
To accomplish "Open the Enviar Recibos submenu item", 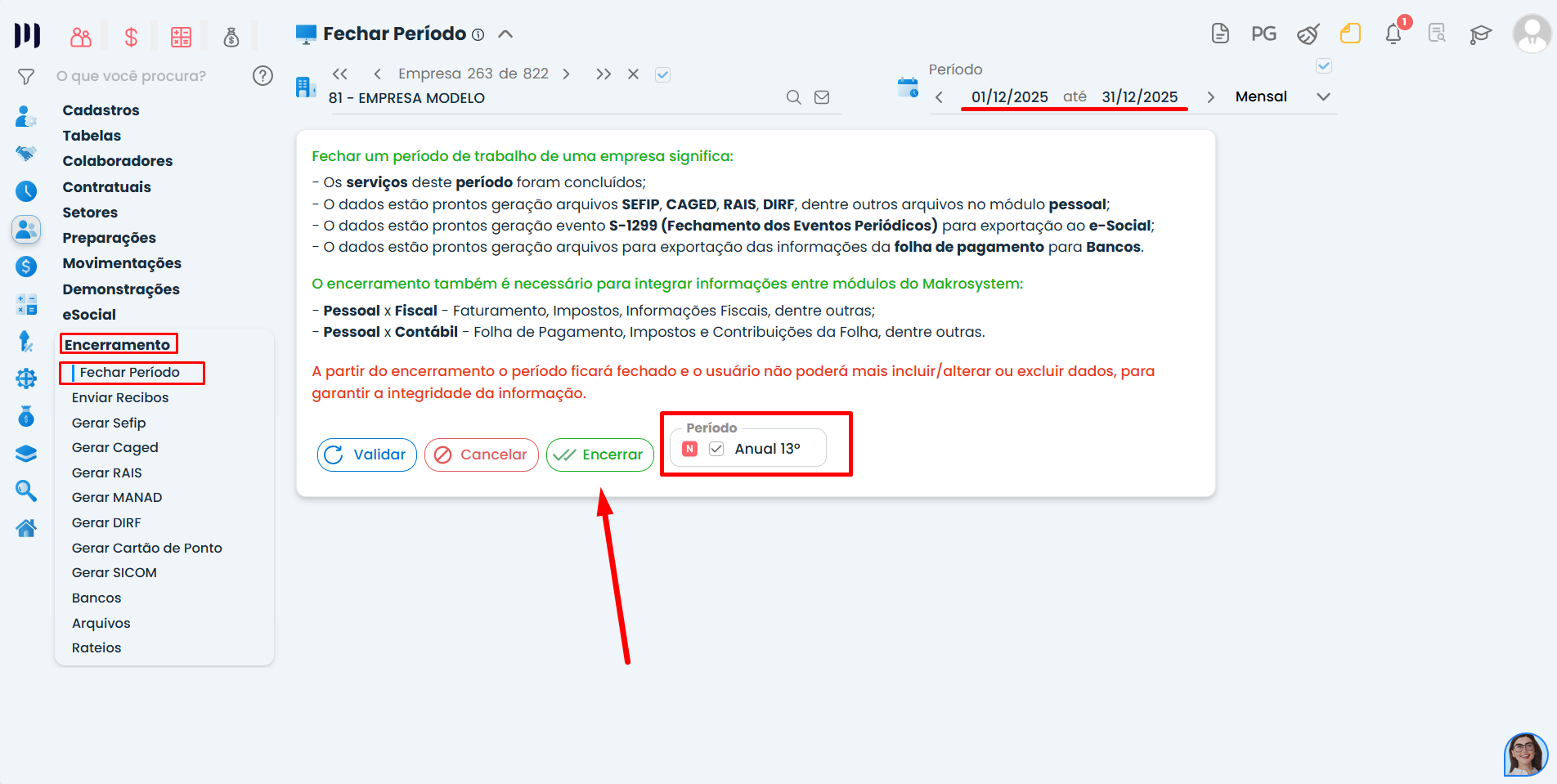I will [120, 398].
